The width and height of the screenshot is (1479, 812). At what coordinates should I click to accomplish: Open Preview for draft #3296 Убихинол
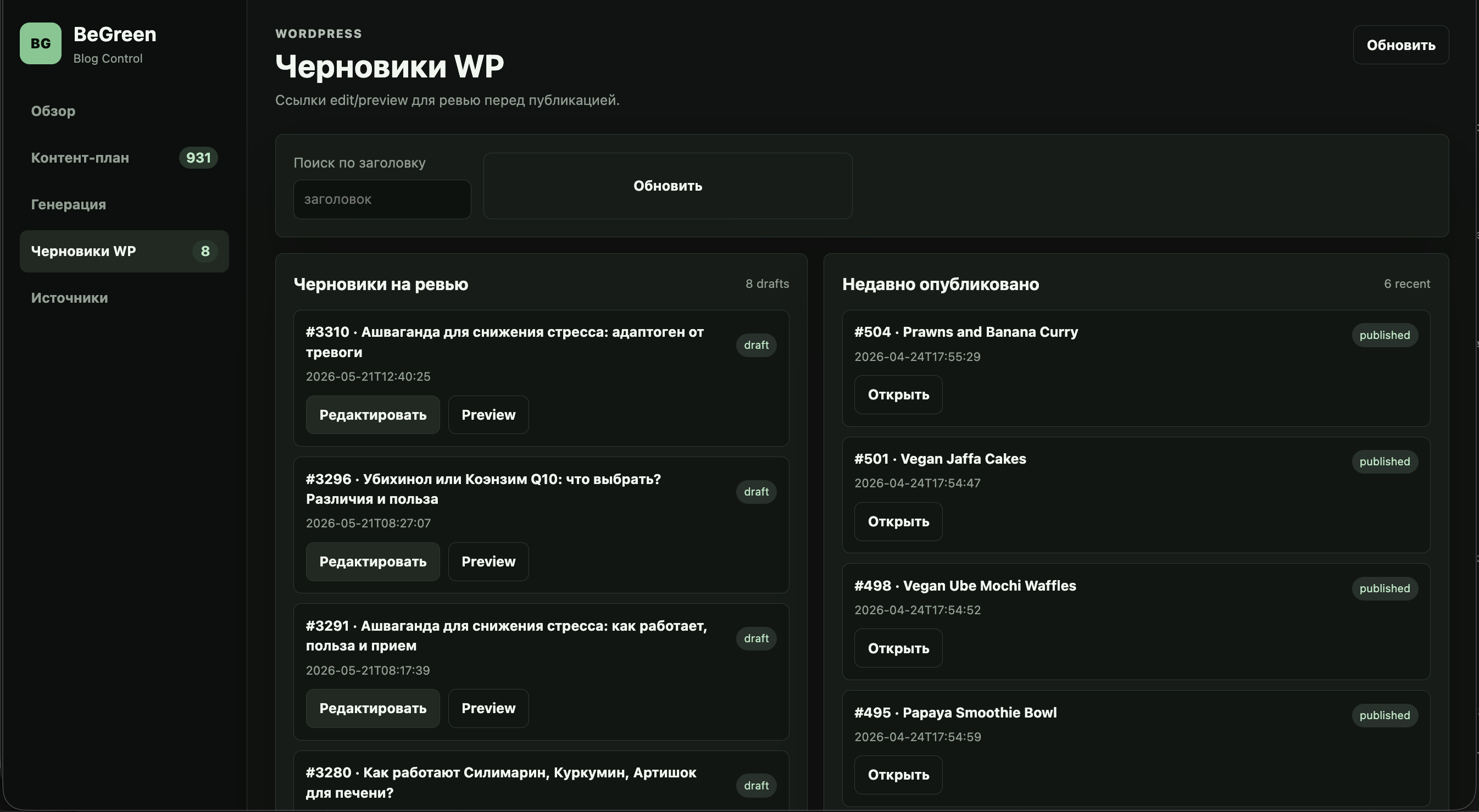pos(488,561)
